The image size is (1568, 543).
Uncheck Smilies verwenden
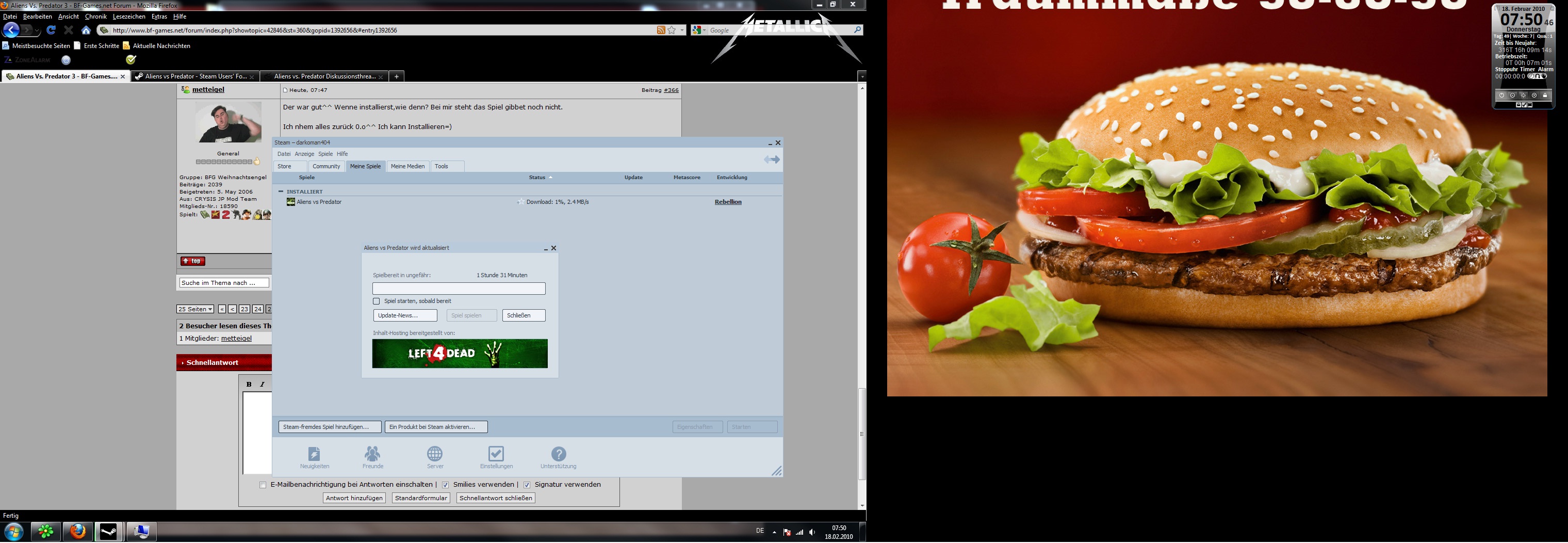[x=446, y=485]
